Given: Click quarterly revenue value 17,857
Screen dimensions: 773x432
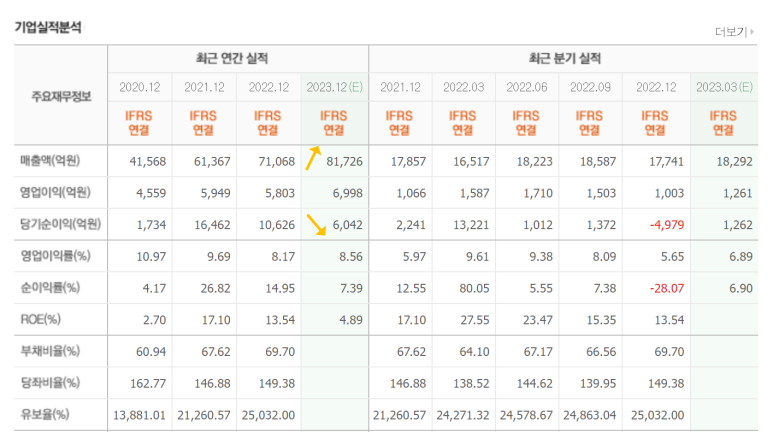Looking at the screenshot, I should tap(408, 161).
